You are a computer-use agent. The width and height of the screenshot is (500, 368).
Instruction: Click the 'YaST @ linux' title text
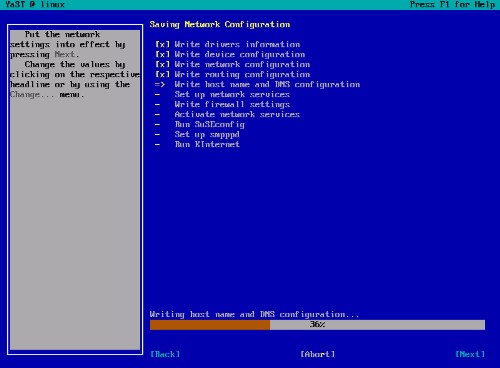tap(35, 4)
